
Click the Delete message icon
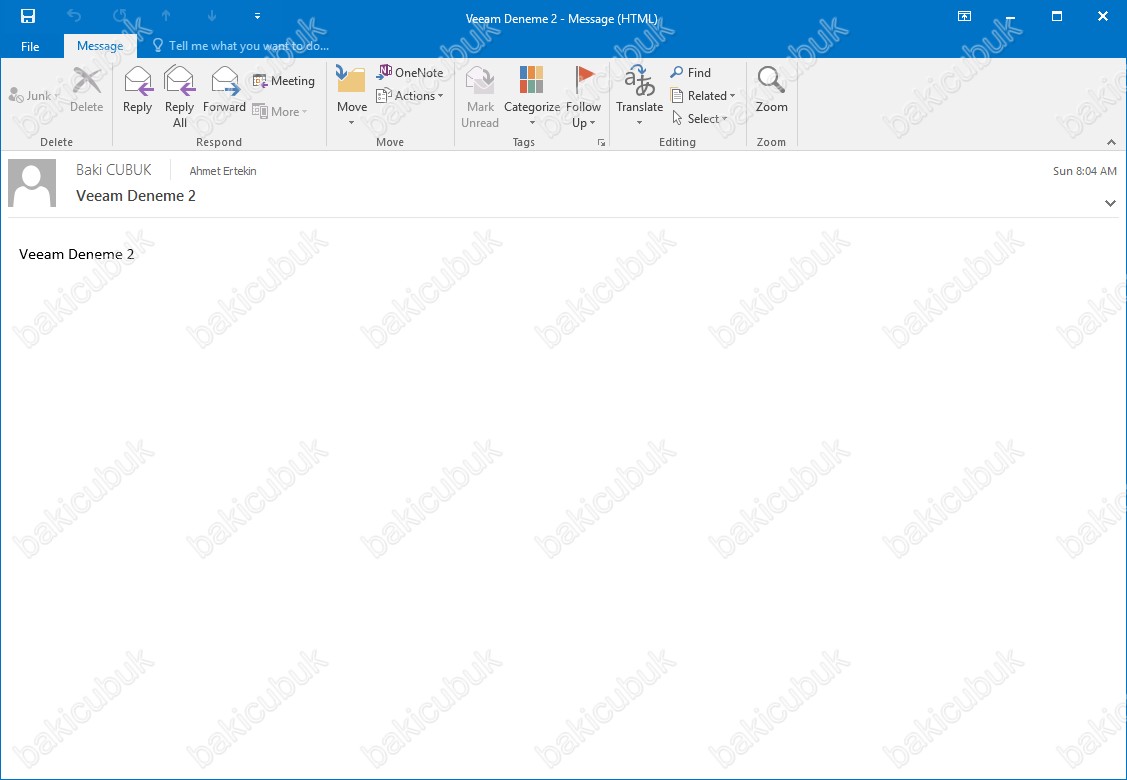[86, 89]
